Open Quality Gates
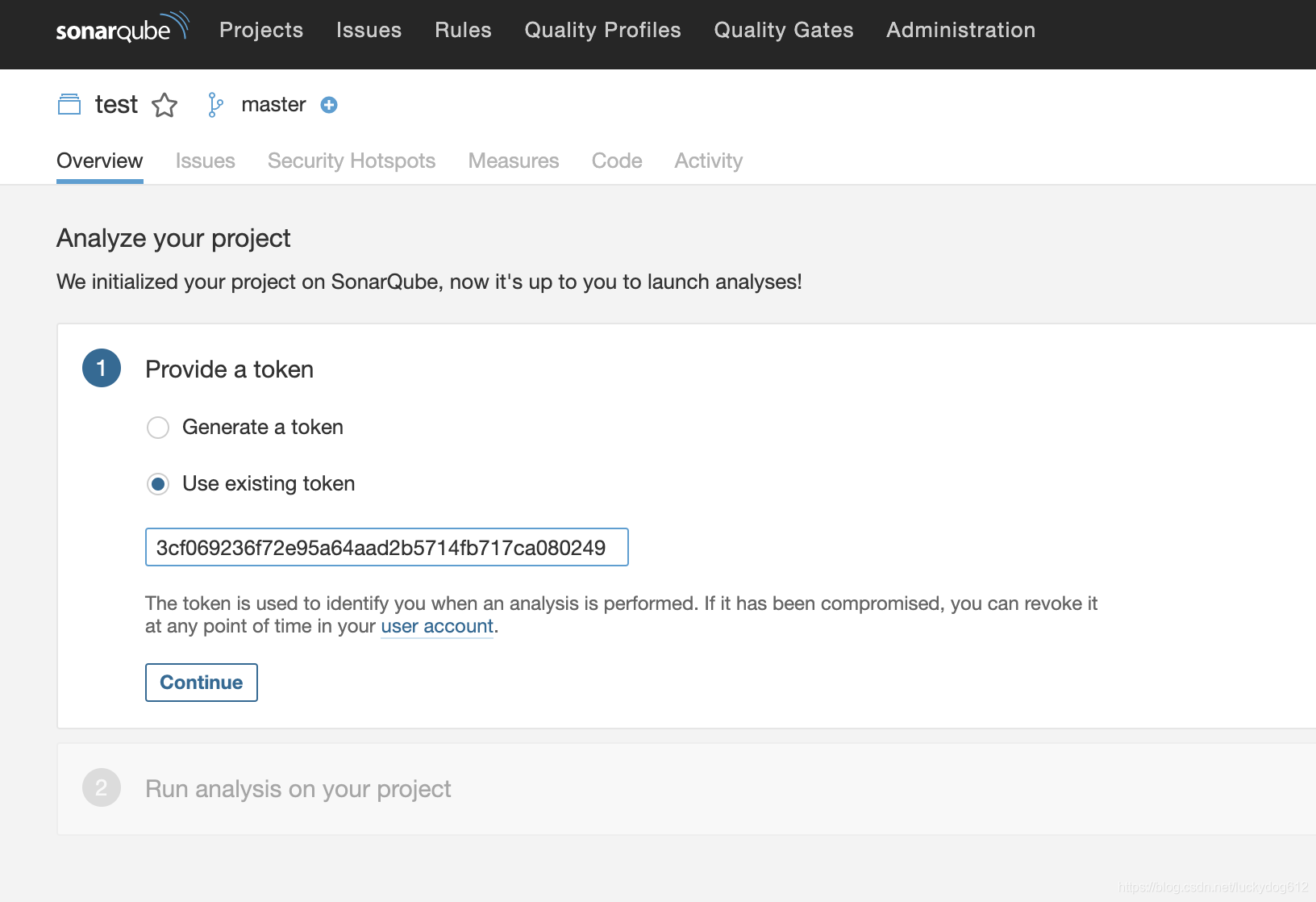 784,30
